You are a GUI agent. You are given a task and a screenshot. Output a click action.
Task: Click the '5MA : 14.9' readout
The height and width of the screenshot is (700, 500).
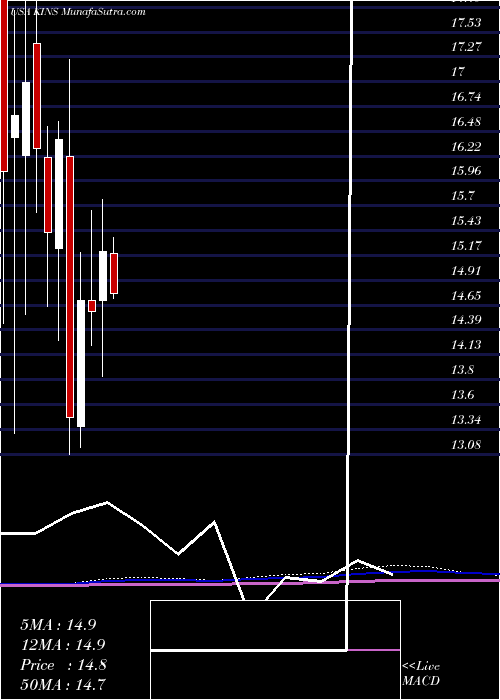[x=58, y=625]
